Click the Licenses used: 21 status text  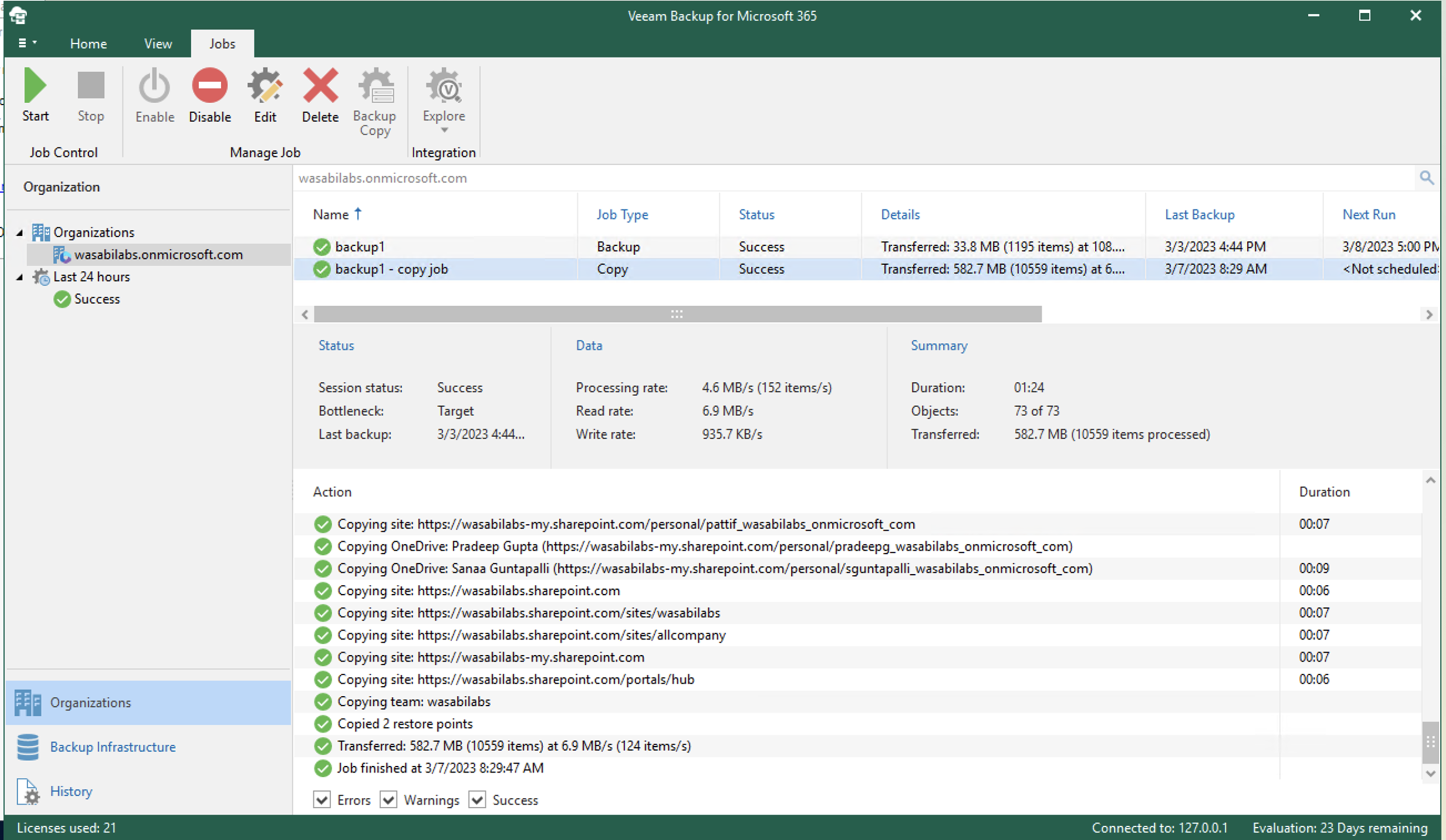[67, 828]
